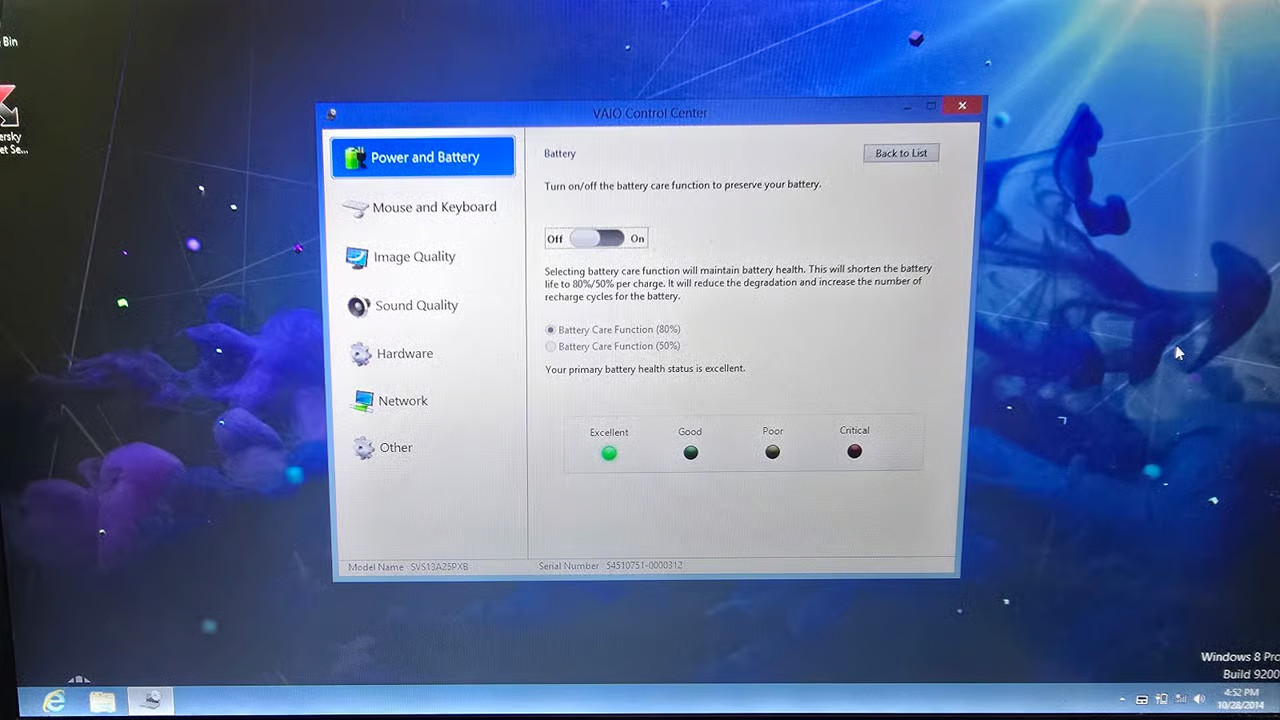The width and height of the screenshot is (1280, 720).
Task: Maximize the VAIO Control Center window
Action: pos(931,106)
